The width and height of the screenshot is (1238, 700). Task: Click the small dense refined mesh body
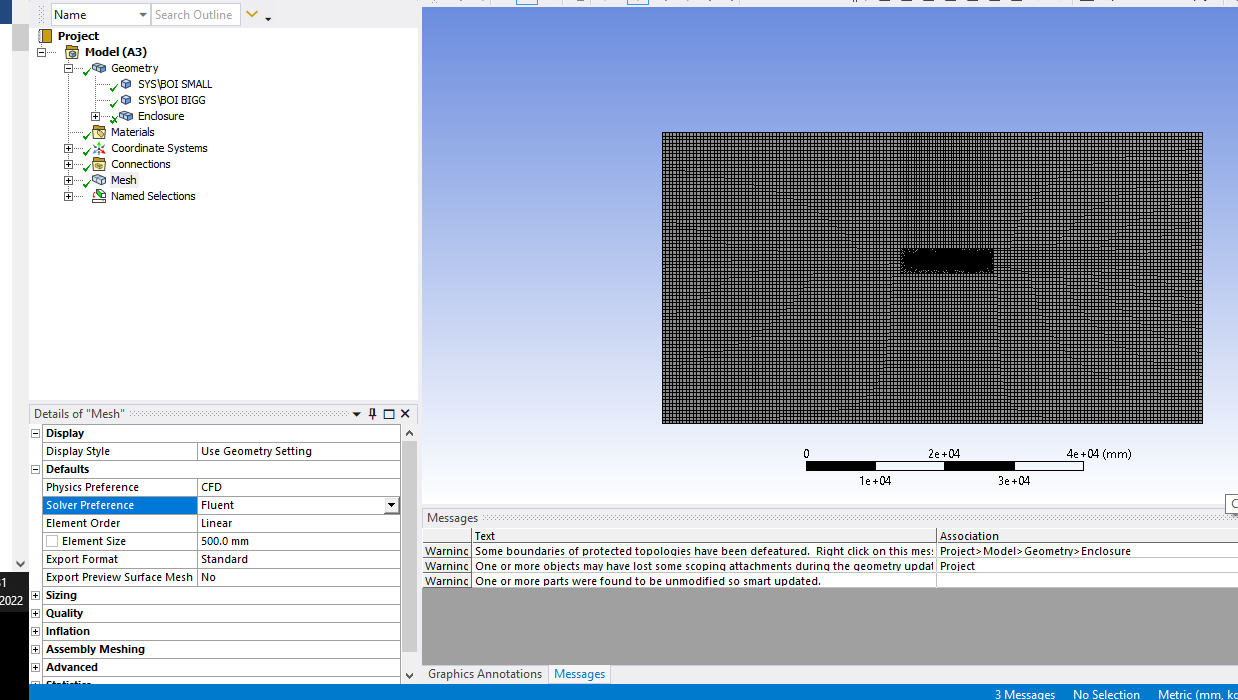947,261
